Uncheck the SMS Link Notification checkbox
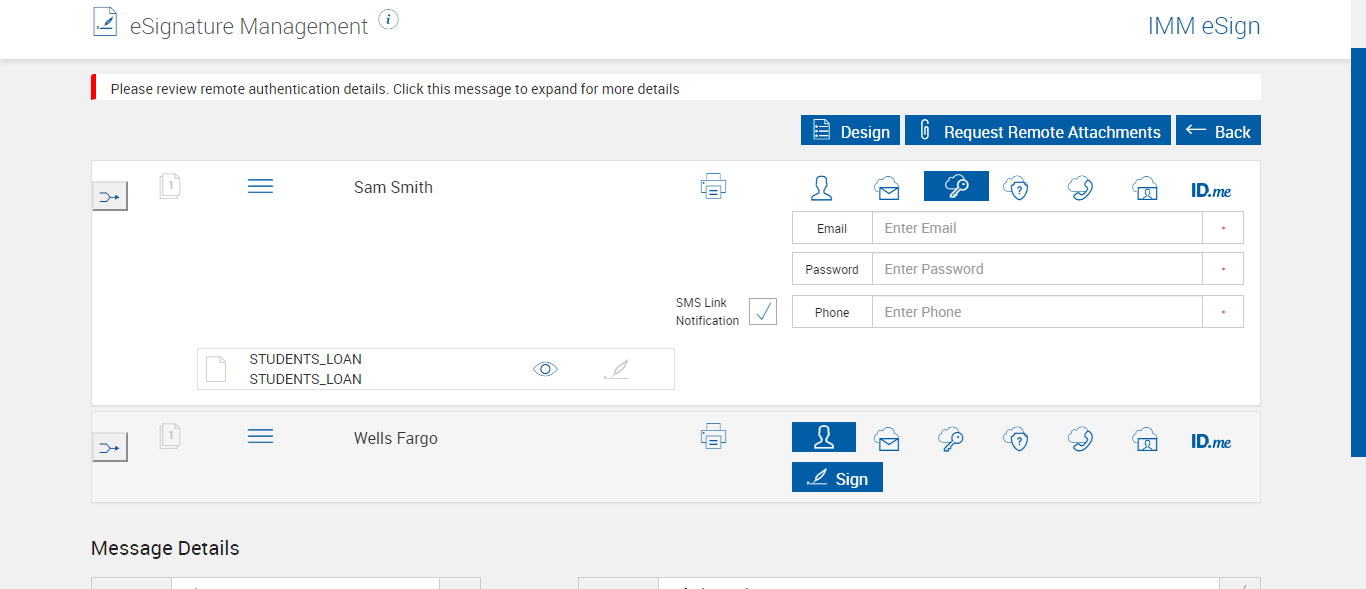The image size is (1366, 589). [x=763, y=311]
